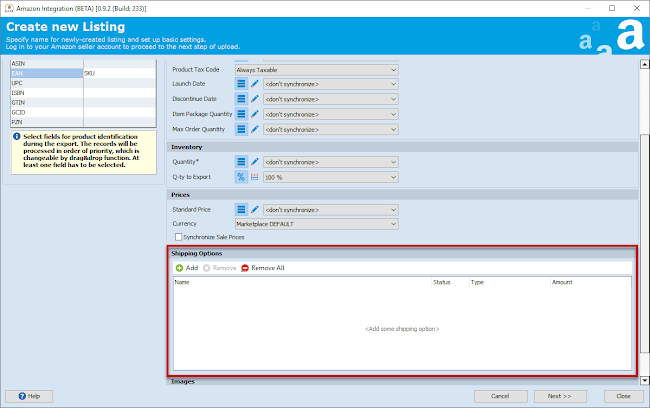Open the Quantity synchronize dropdown
This screenshot has width=650, height=408.
(x=331, y=162)
